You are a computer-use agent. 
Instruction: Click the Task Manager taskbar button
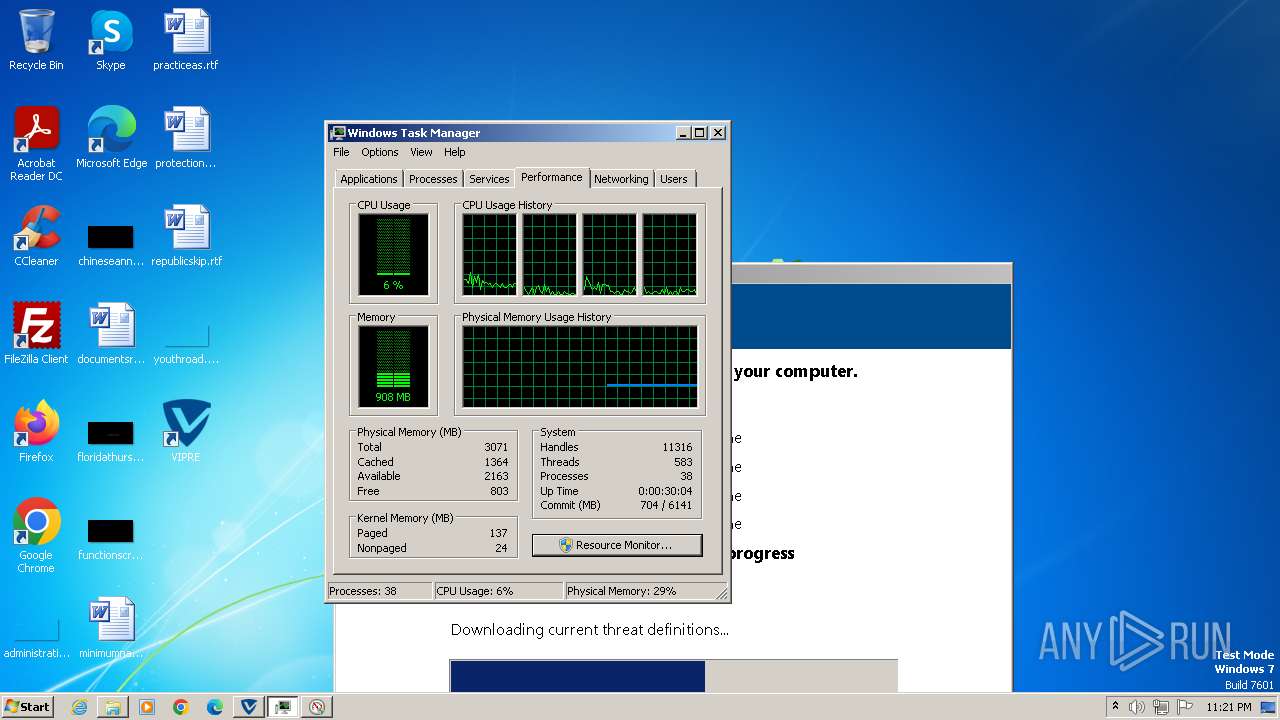click(283, 707)
